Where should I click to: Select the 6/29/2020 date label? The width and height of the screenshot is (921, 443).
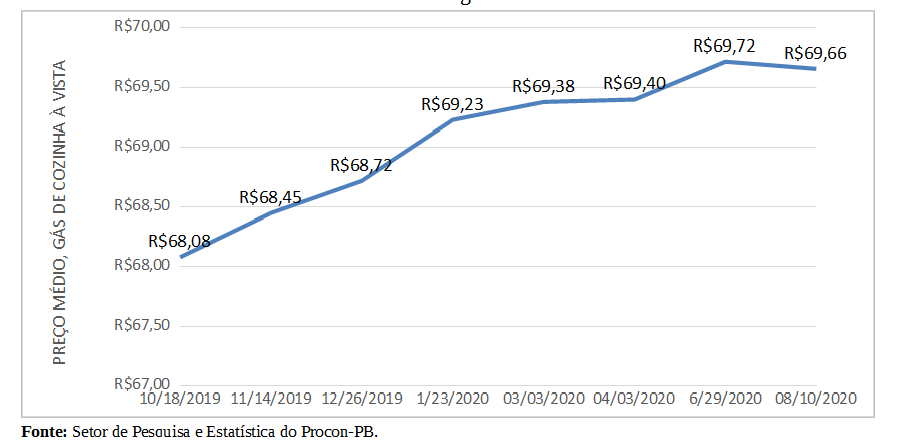[725, 398]
